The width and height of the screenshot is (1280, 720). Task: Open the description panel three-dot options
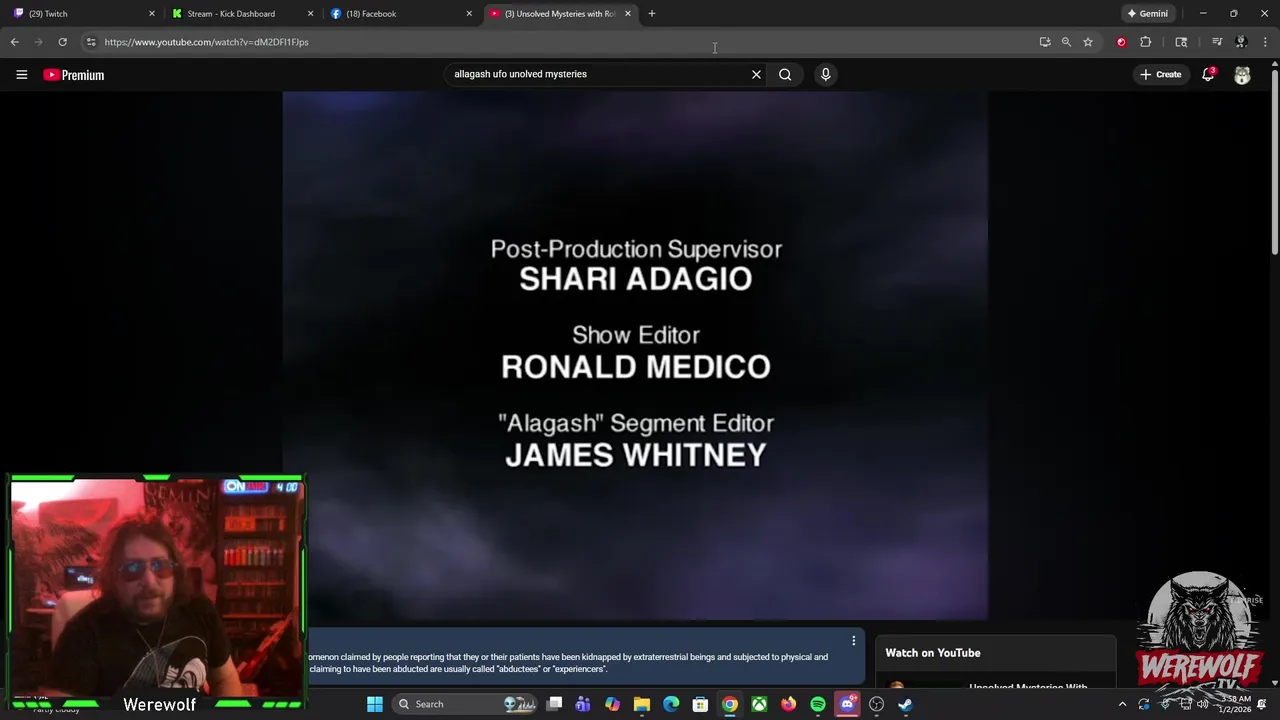point(853,641)
